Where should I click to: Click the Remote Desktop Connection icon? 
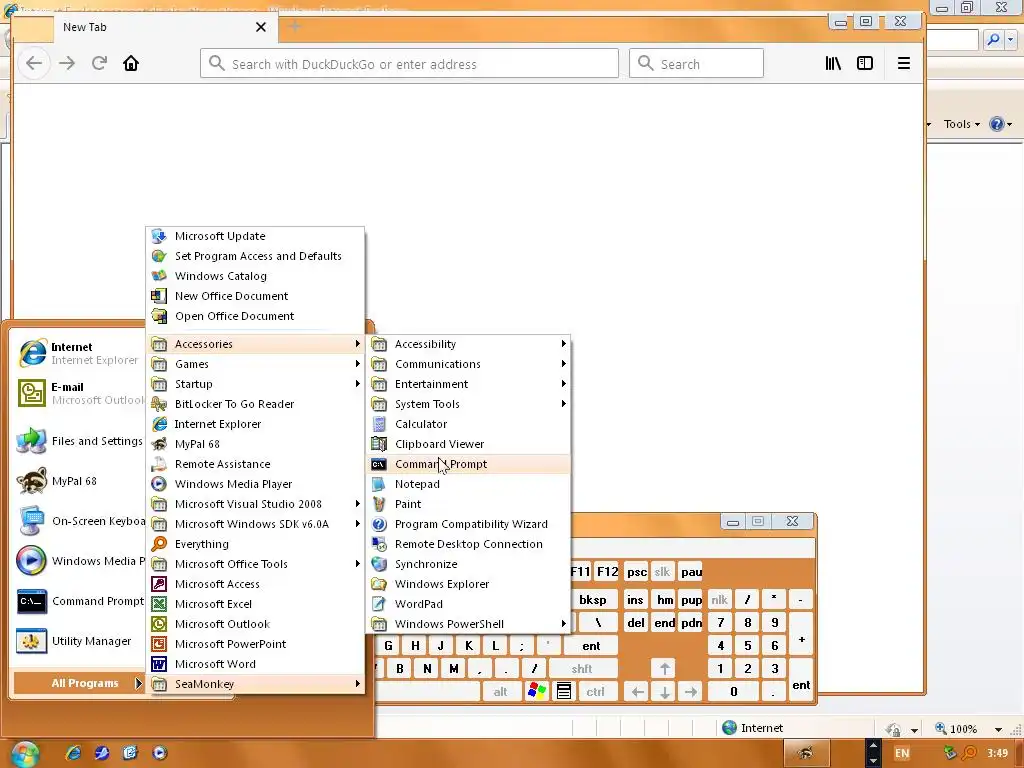[379, 544]
